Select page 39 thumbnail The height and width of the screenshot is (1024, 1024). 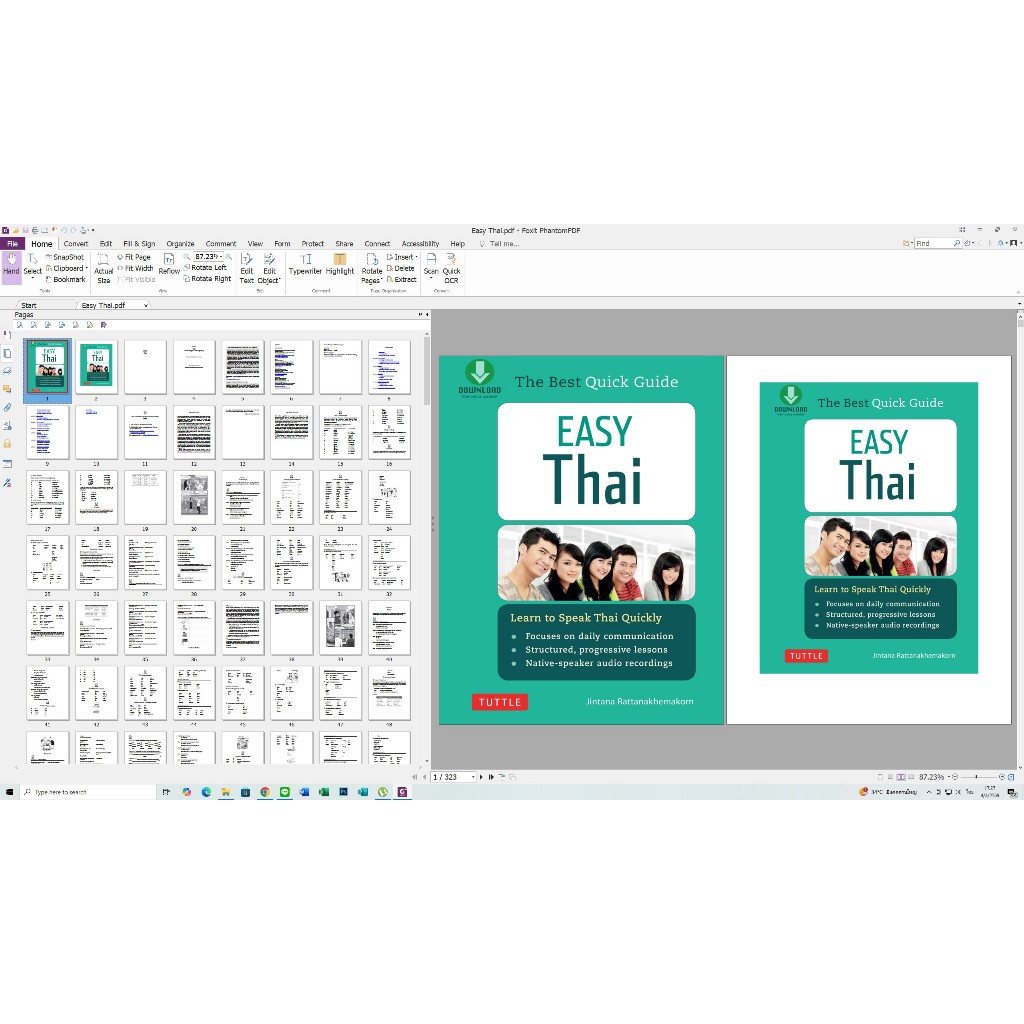(340, 628)
